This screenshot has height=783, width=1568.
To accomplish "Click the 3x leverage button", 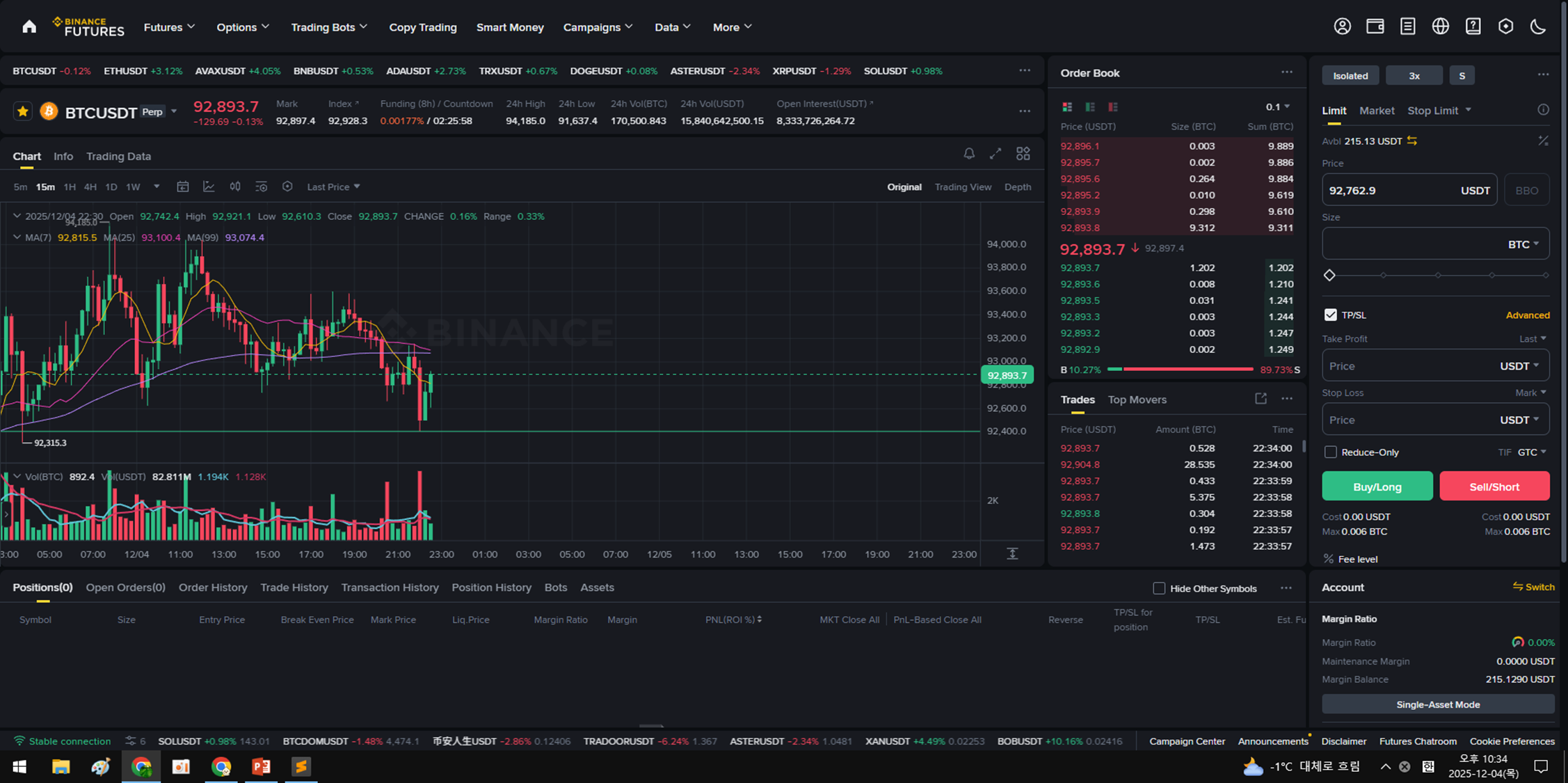I will point(1414,76).
